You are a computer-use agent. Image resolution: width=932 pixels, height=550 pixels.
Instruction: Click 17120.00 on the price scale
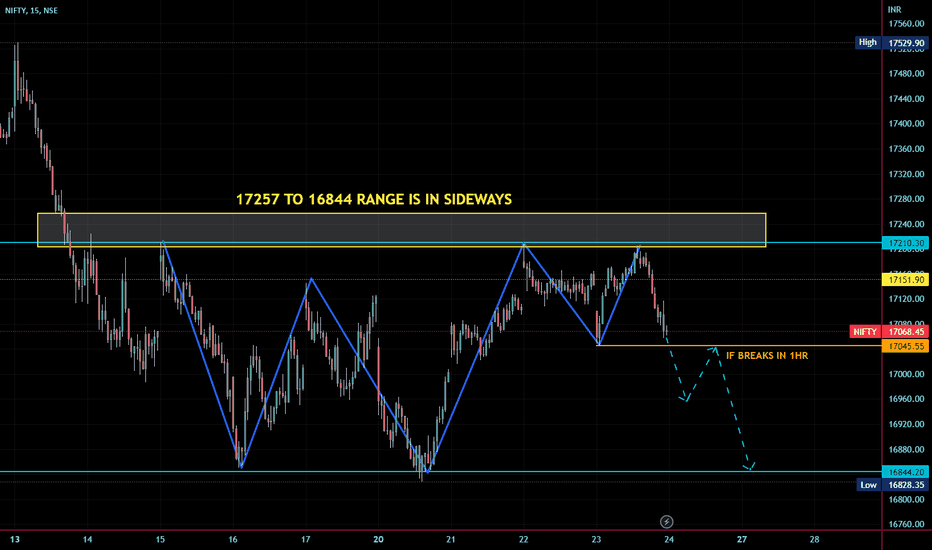coord(906,299)
